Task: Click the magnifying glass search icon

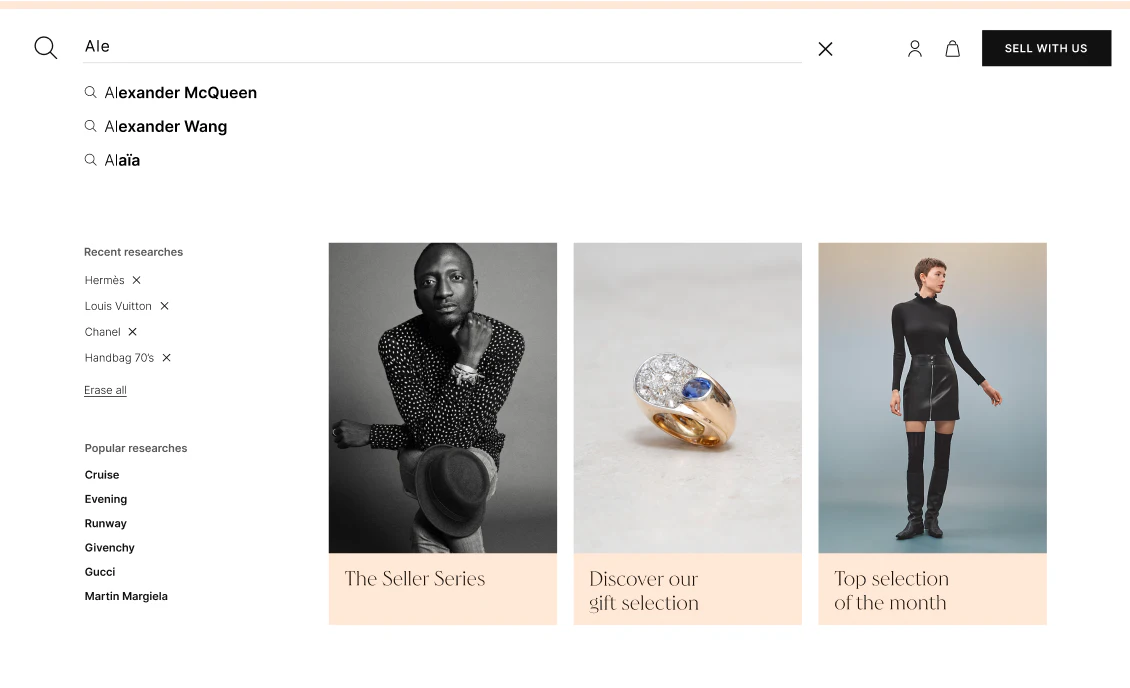Action: [46, 48]
